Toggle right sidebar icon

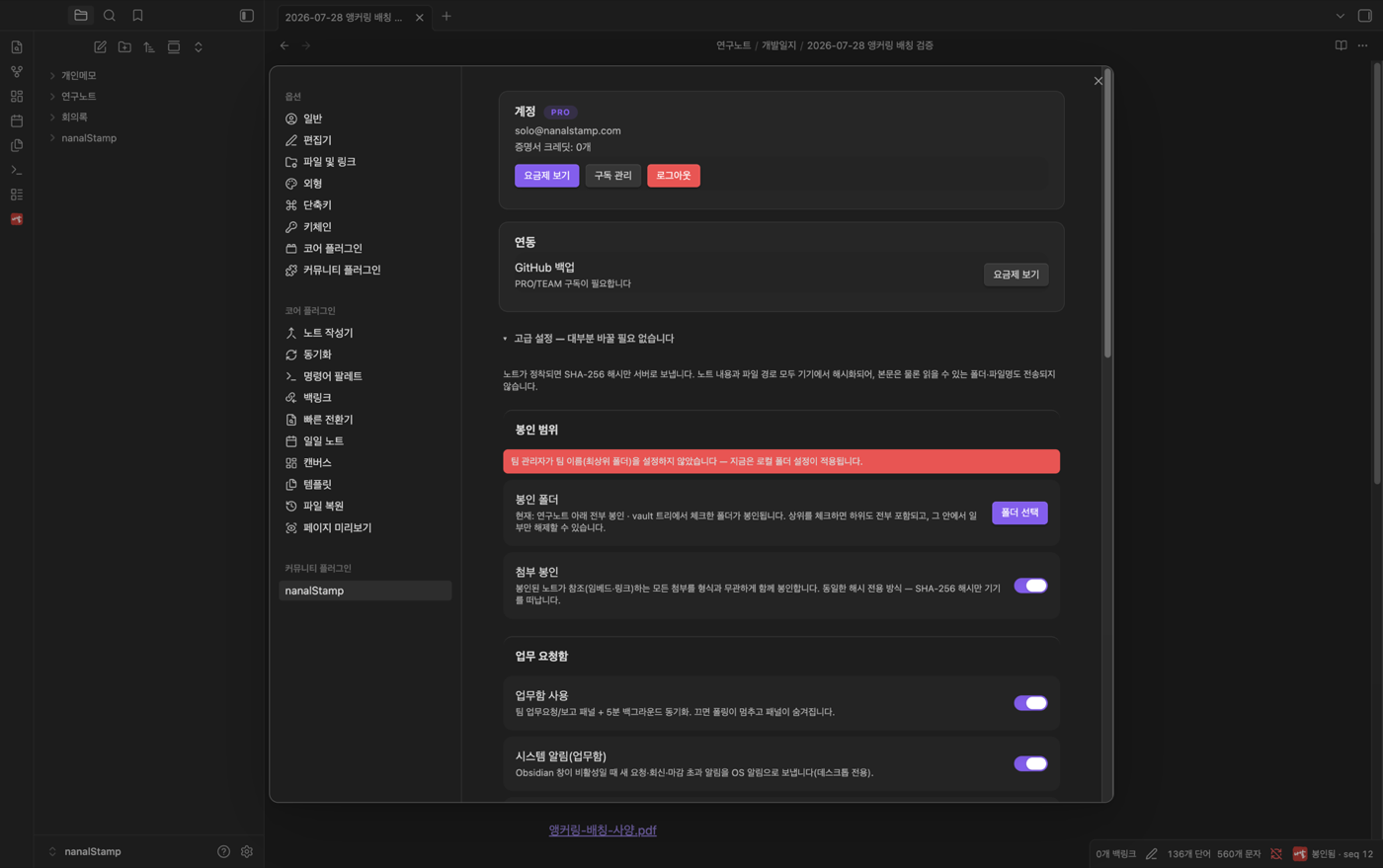tap(1365, 16)
